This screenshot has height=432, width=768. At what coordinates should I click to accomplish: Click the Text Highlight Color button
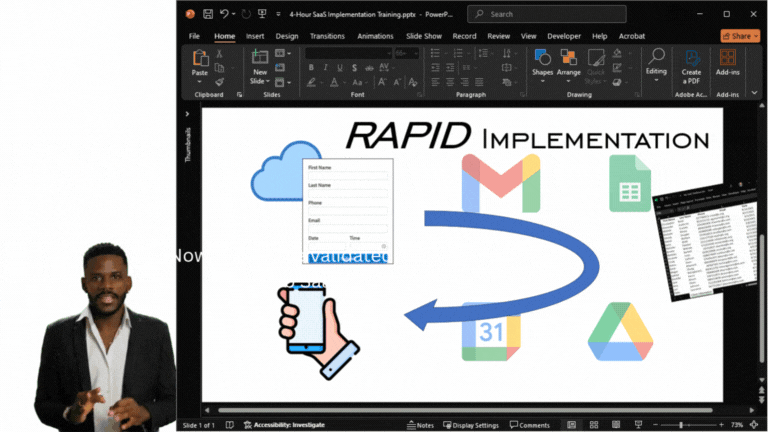coord(311,82)
